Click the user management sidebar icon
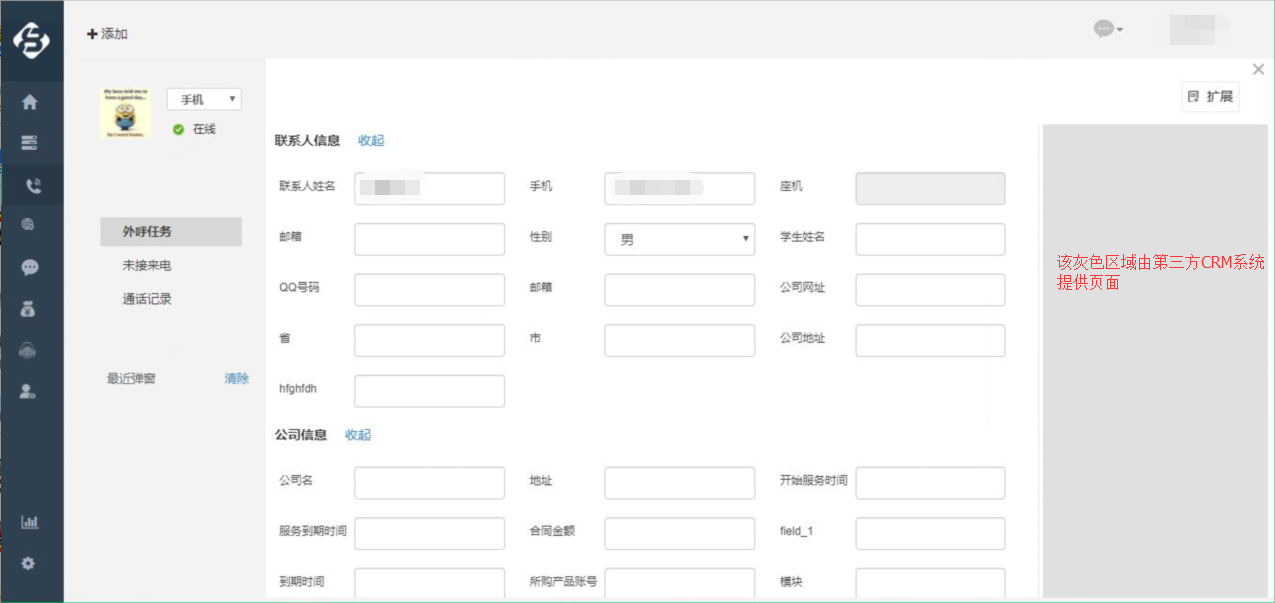Image resolution: width=1275 pixels, height=603 pixels. pos(30,392)
